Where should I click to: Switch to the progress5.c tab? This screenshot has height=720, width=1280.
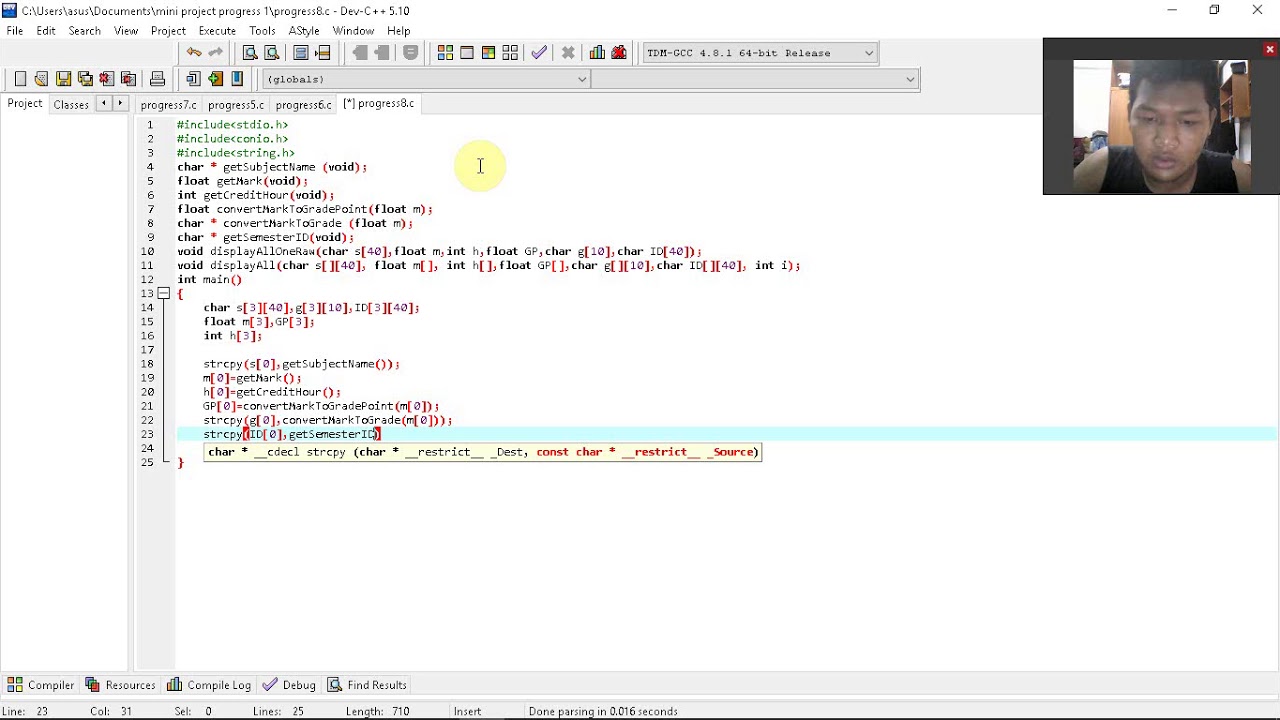point(236,105)
